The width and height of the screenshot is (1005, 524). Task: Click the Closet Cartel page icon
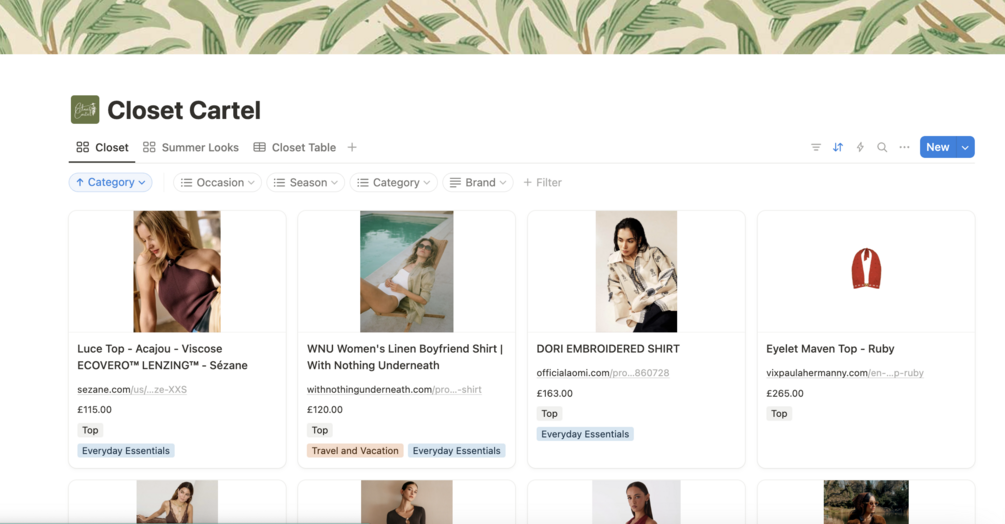point(85,110)
